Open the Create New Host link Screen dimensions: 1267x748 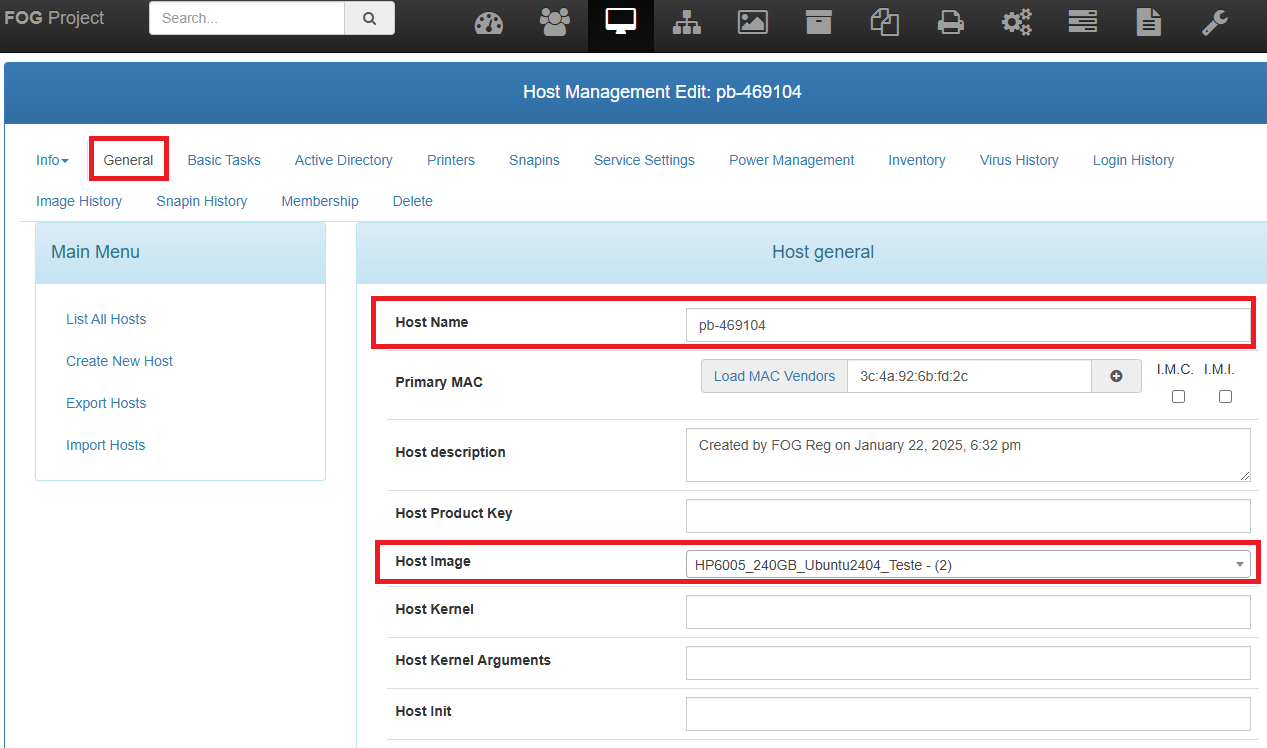(x=119, y=361)
